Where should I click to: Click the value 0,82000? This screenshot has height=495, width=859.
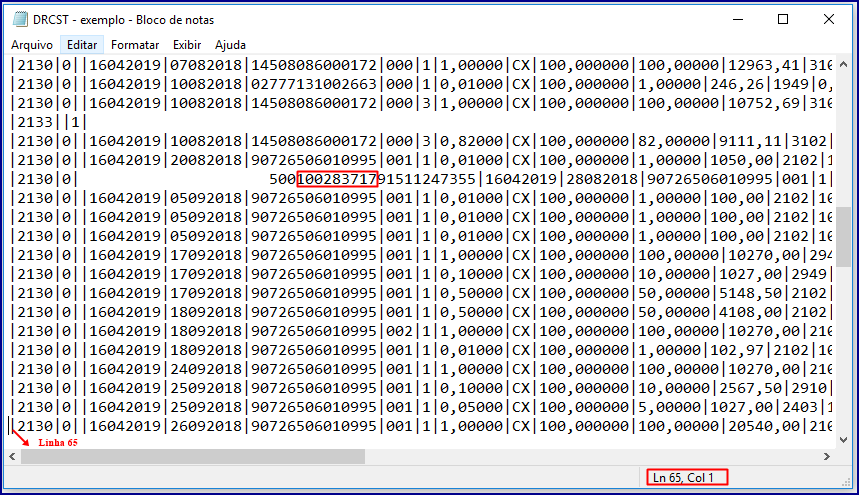click(471, 141)
